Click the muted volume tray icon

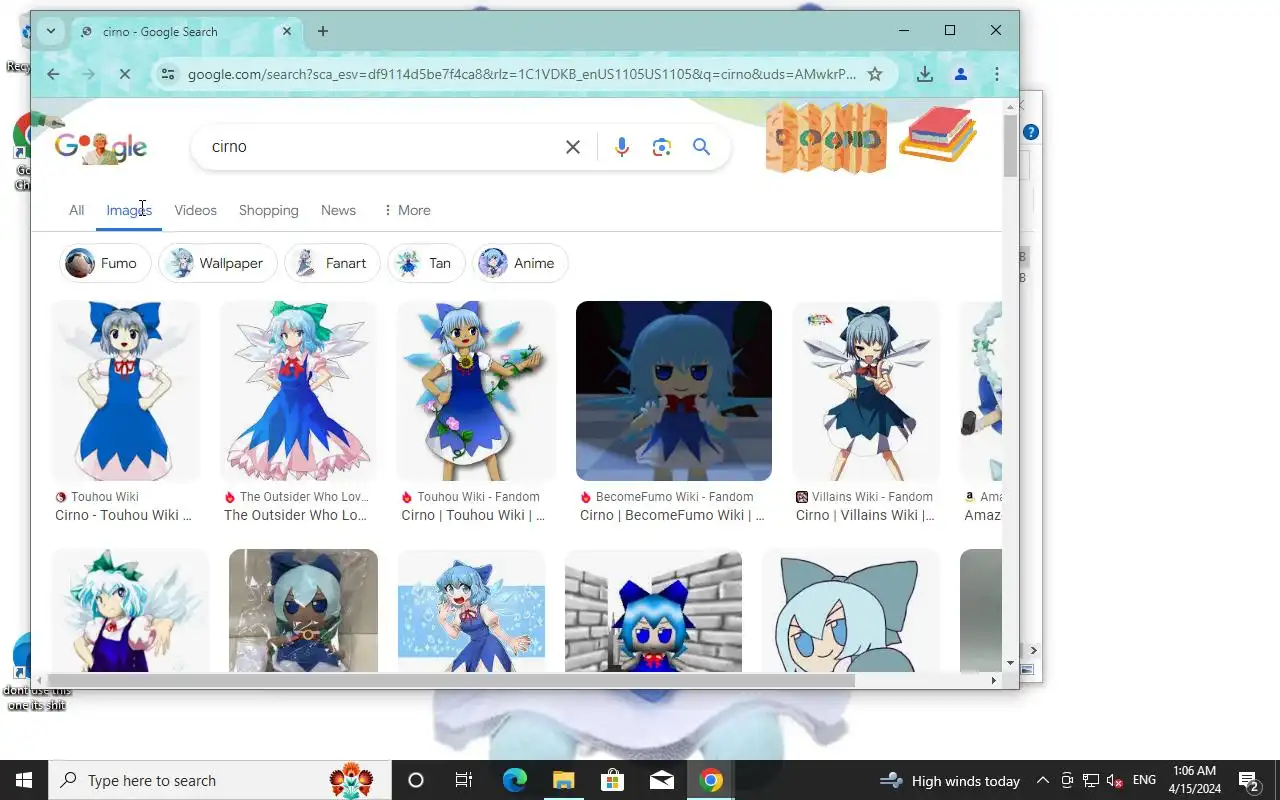tap(1114, 781)
